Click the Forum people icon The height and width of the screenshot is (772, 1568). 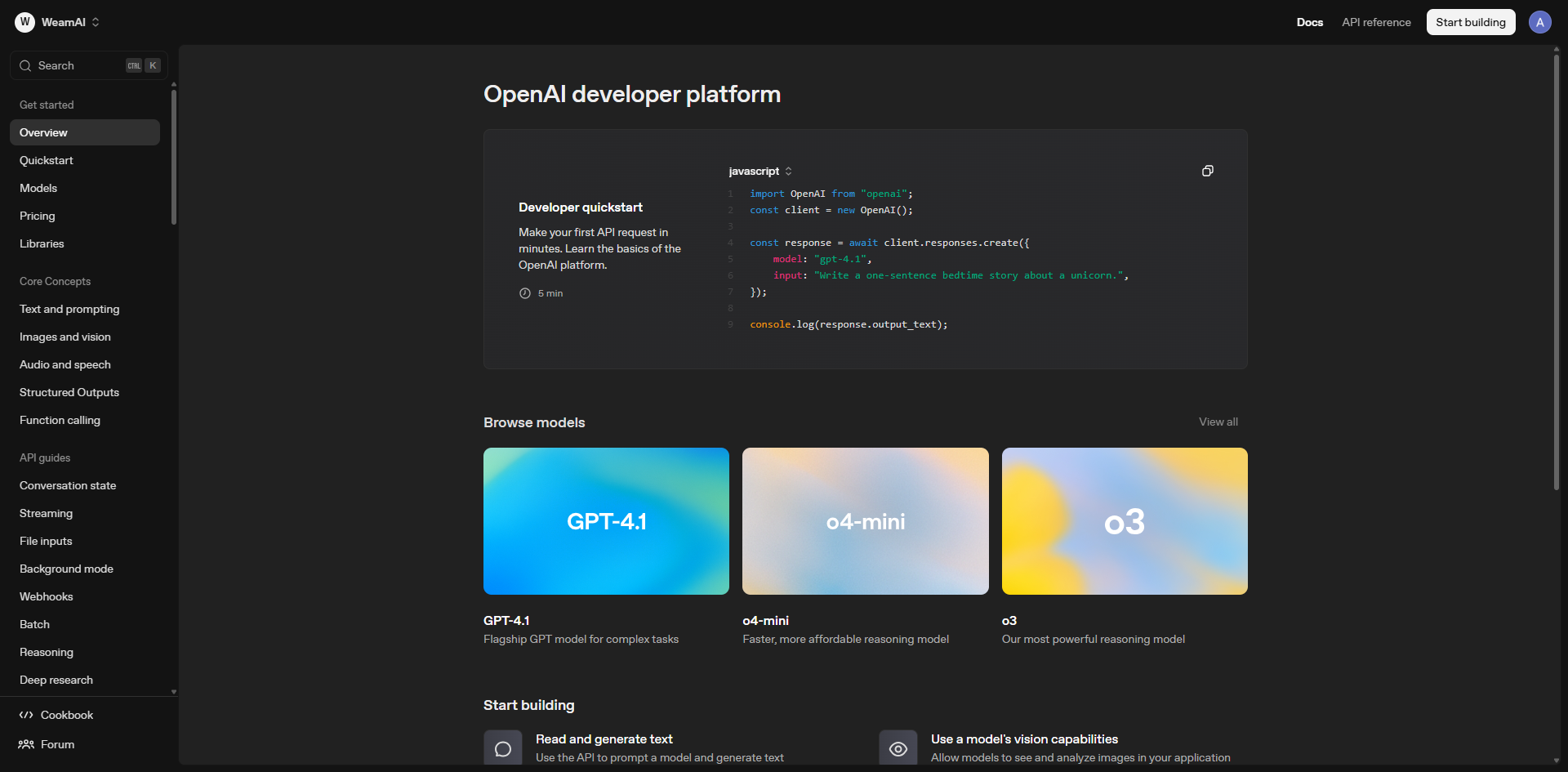pos(26,744)
